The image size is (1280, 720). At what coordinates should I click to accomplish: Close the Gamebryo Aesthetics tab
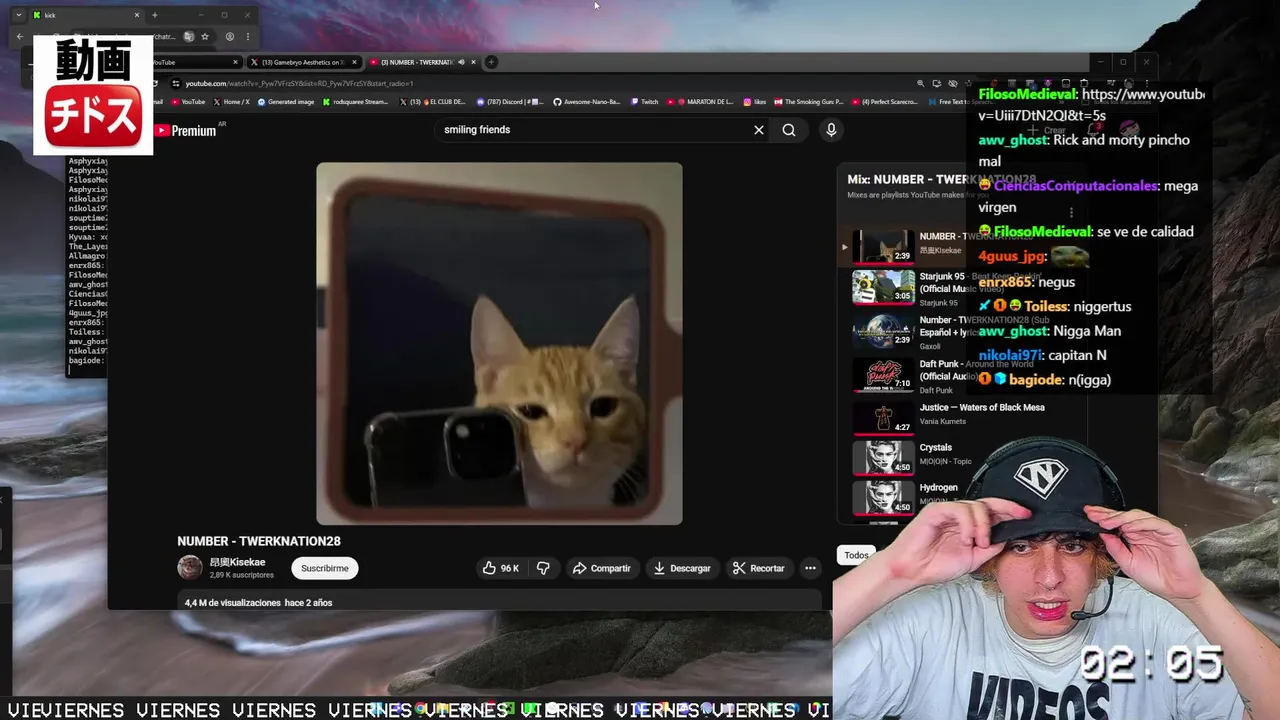[x=354, y=62]
